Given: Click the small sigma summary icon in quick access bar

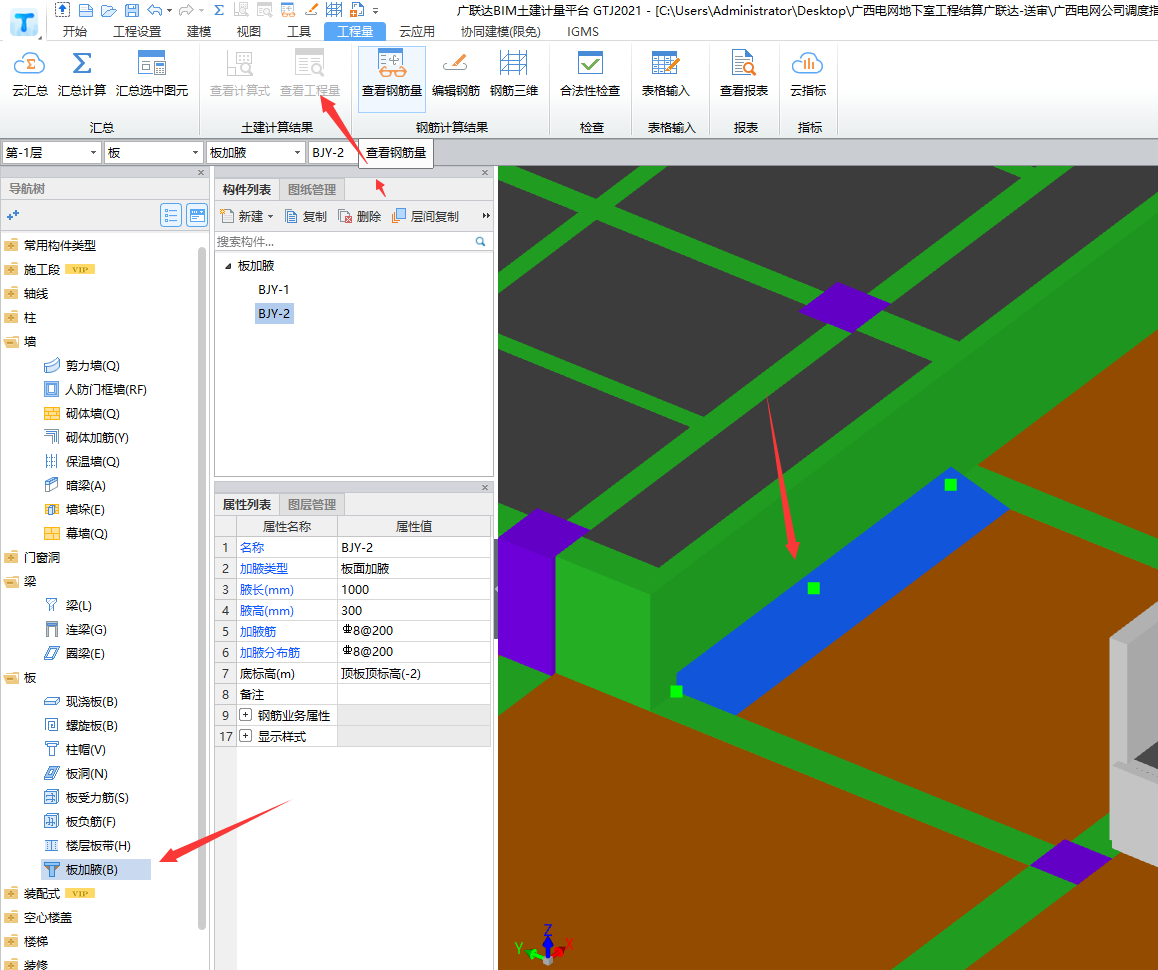Looking at the screenshot, I should (219, 10).
